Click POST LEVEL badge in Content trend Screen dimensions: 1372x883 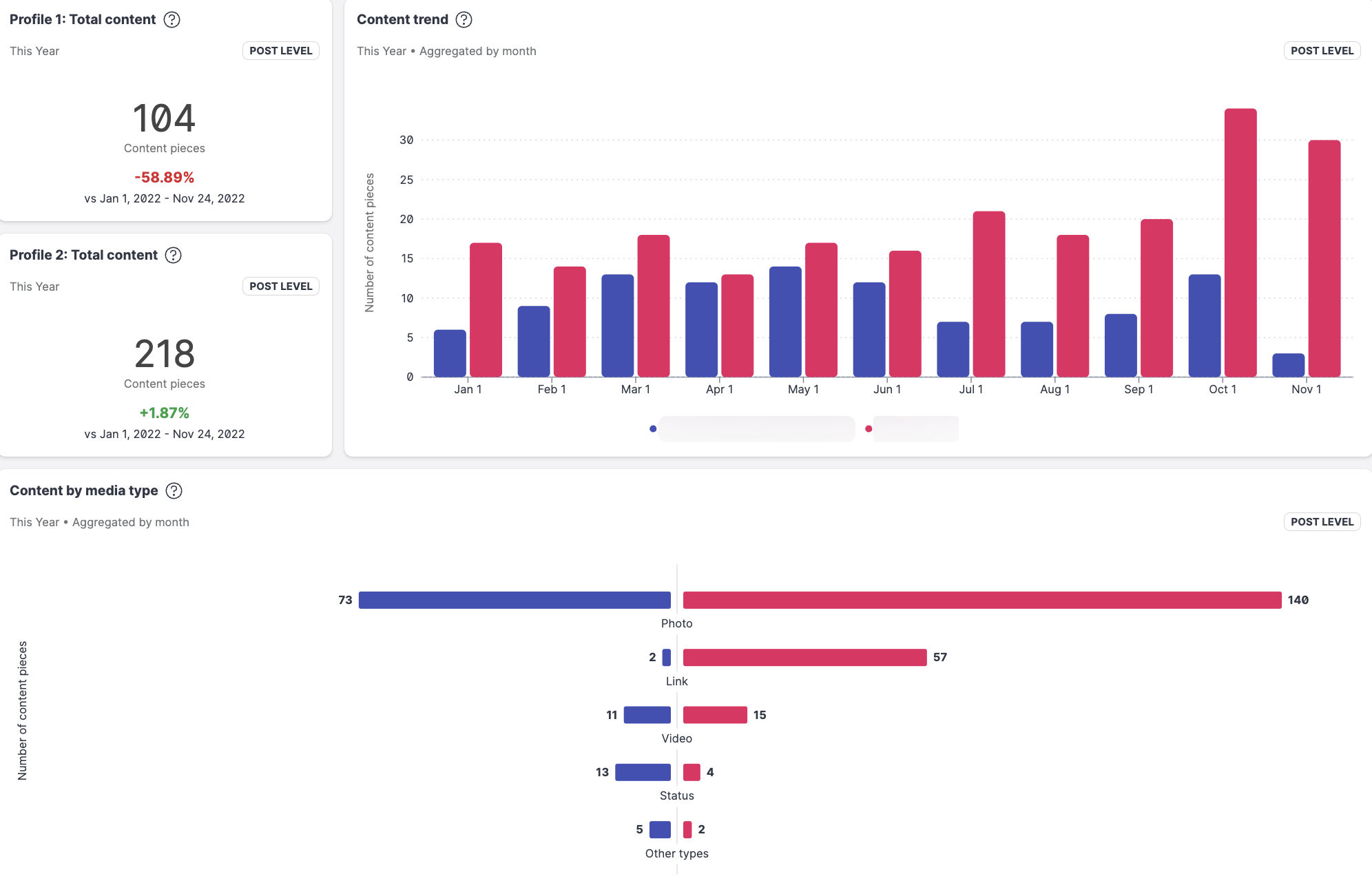pyautogui.click(x=1321, y=51)
